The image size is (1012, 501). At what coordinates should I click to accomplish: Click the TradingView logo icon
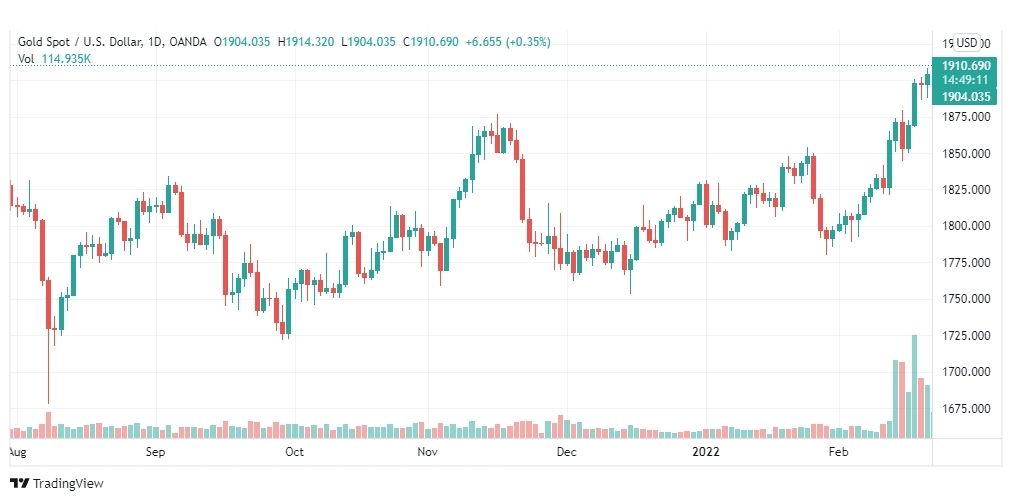coord(19,483)
